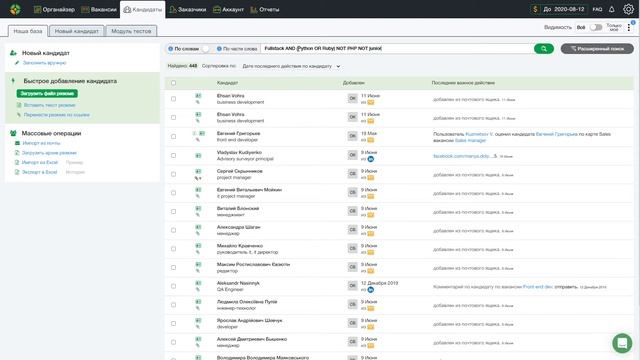This screenshot has width=640, height=360.
Task: Click the green resume file upload button
Action: pos(47,93)
